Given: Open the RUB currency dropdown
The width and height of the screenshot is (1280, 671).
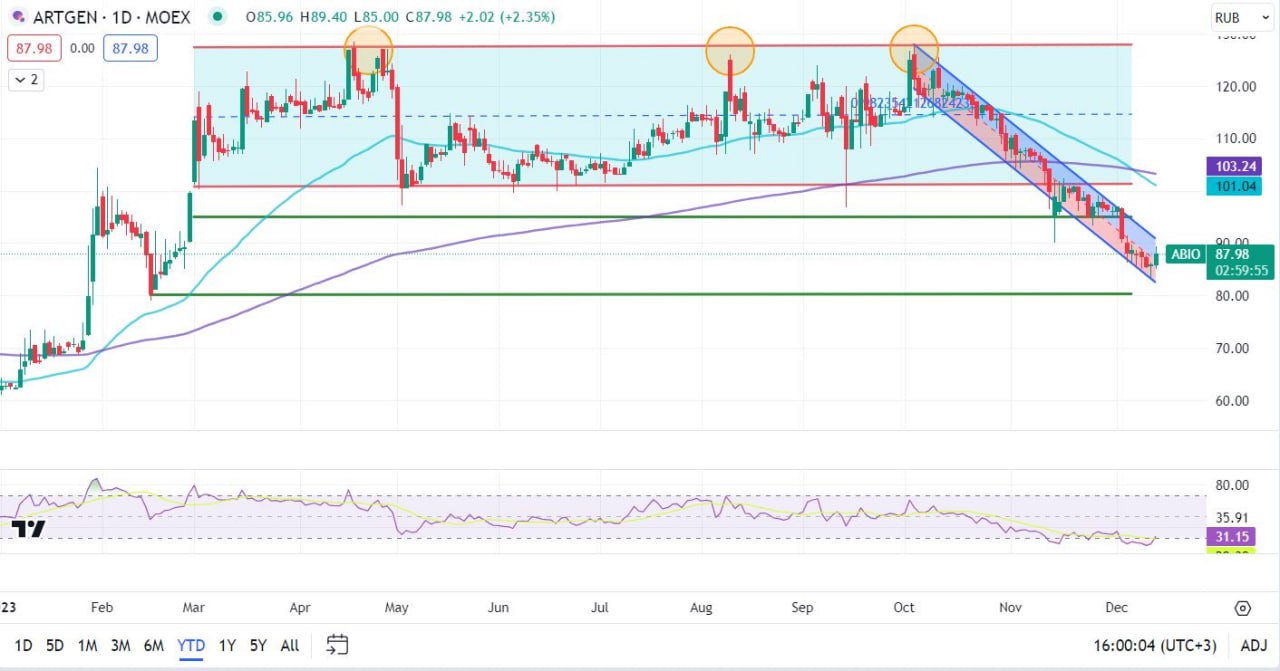Looking at the screenshot, I should click(1235, 17).
